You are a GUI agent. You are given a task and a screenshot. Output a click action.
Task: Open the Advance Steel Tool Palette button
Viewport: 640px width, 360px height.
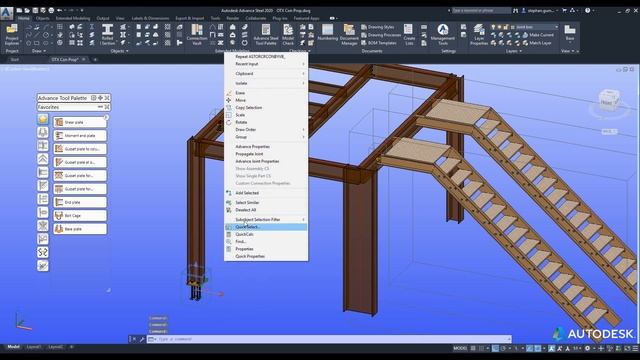click(x=266, y=34)
